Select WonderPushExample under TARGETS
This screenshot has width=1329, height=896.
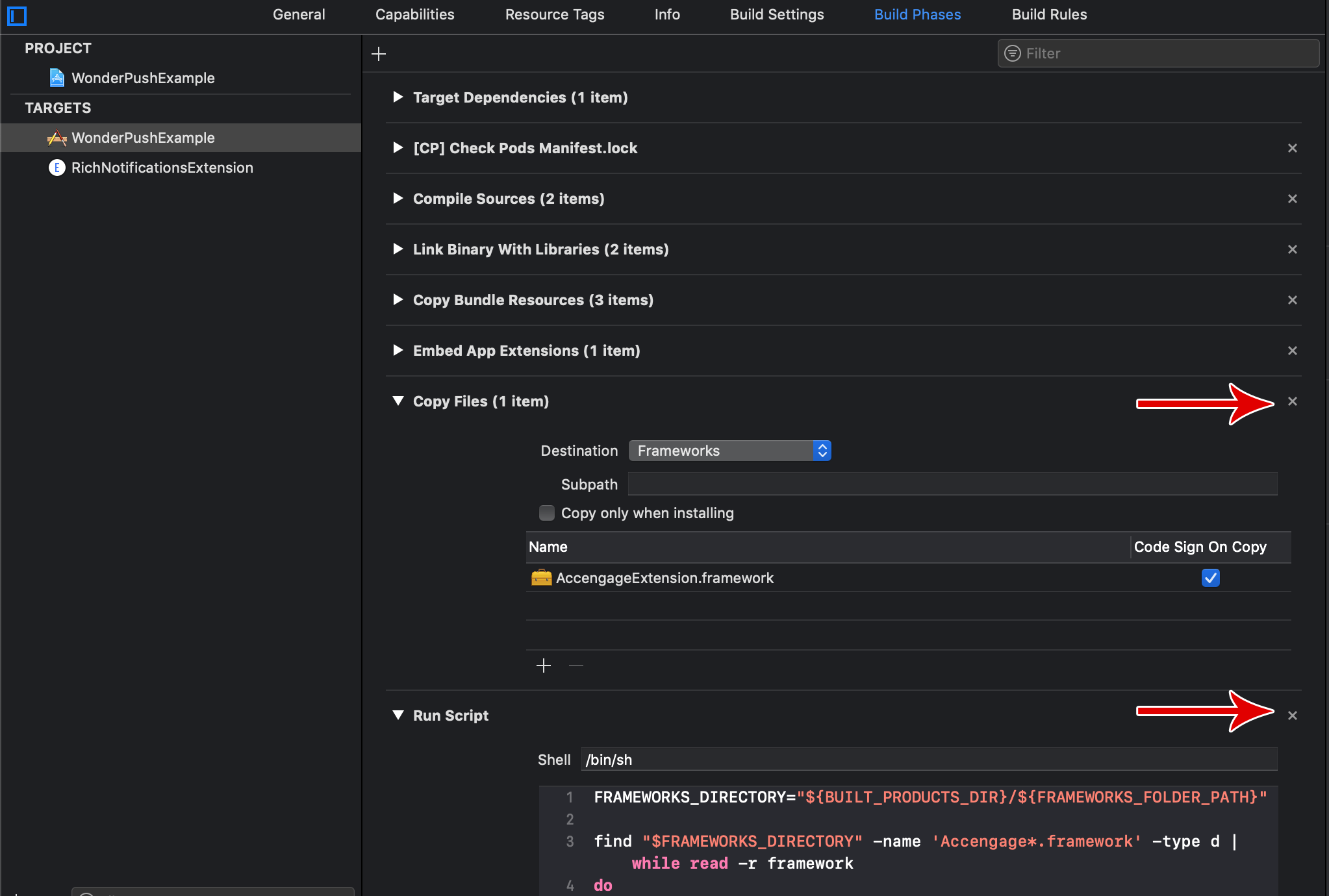pyautogui.click(x=181, y=138)
